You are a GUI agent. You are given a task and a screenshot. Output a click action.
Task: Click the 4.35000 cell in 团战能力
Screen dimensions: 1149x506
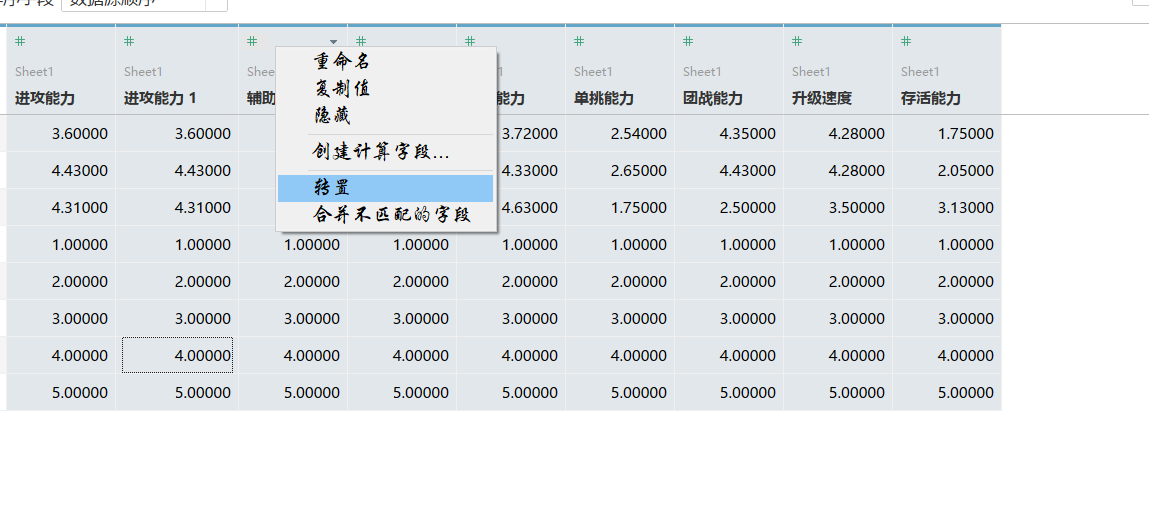(729, 133)
